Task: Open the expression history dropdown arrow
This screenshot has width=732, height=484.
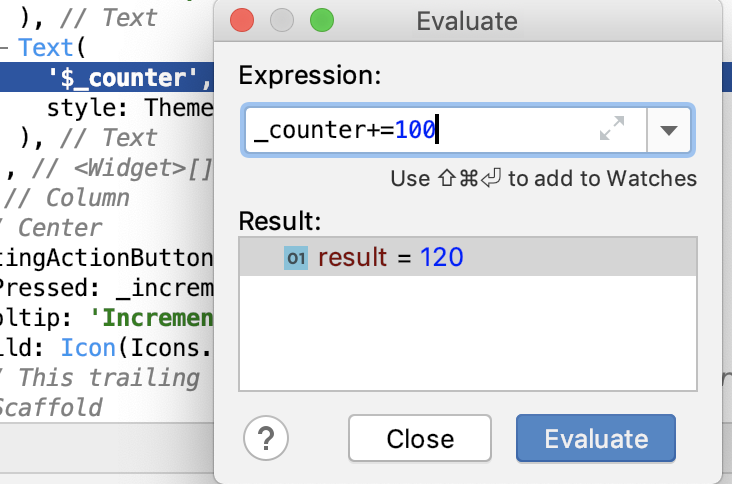Action: pyautogui.click(x=671, y=130)
